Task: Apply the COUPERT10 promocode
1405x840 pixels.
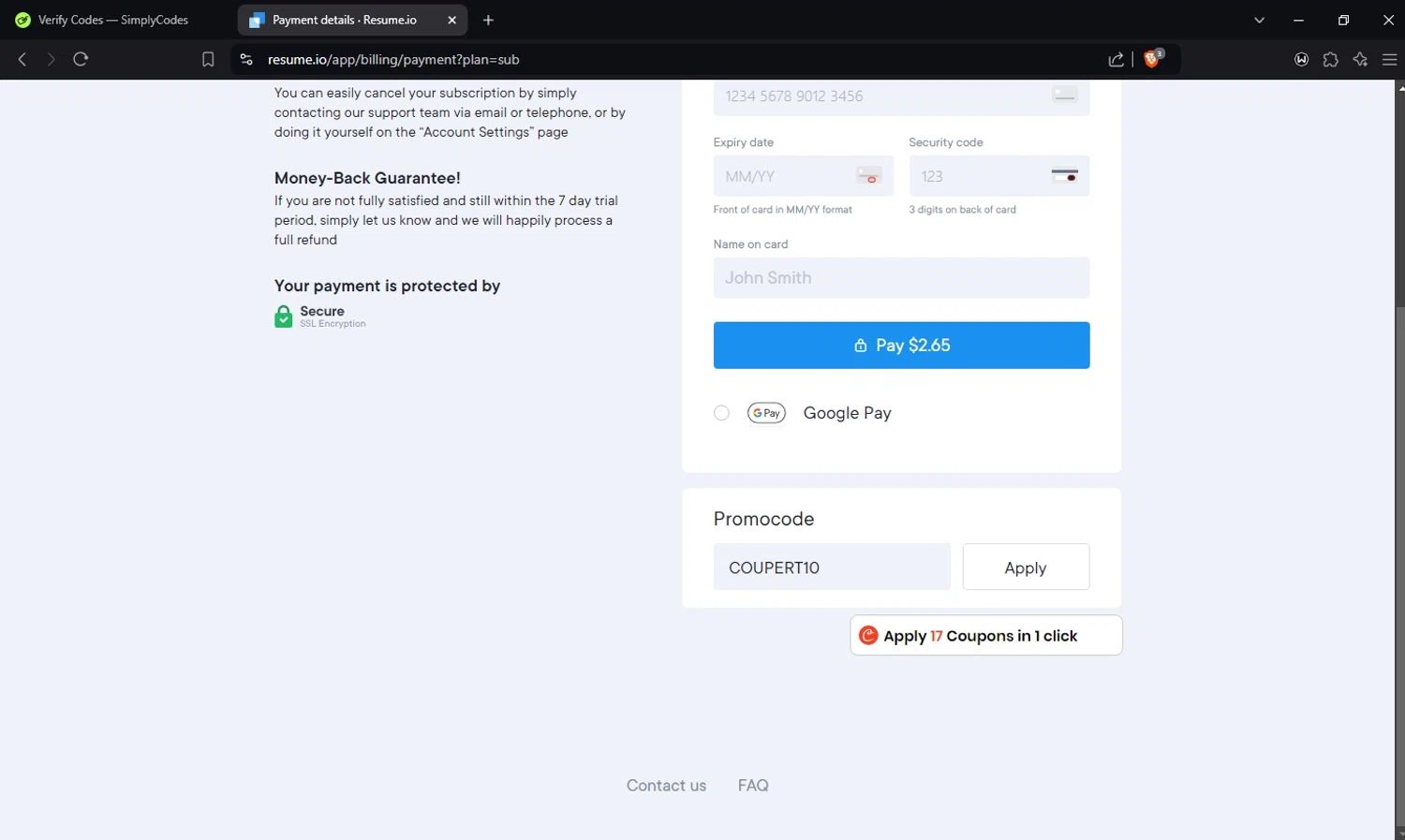Action: click(x=1025, y=567)
